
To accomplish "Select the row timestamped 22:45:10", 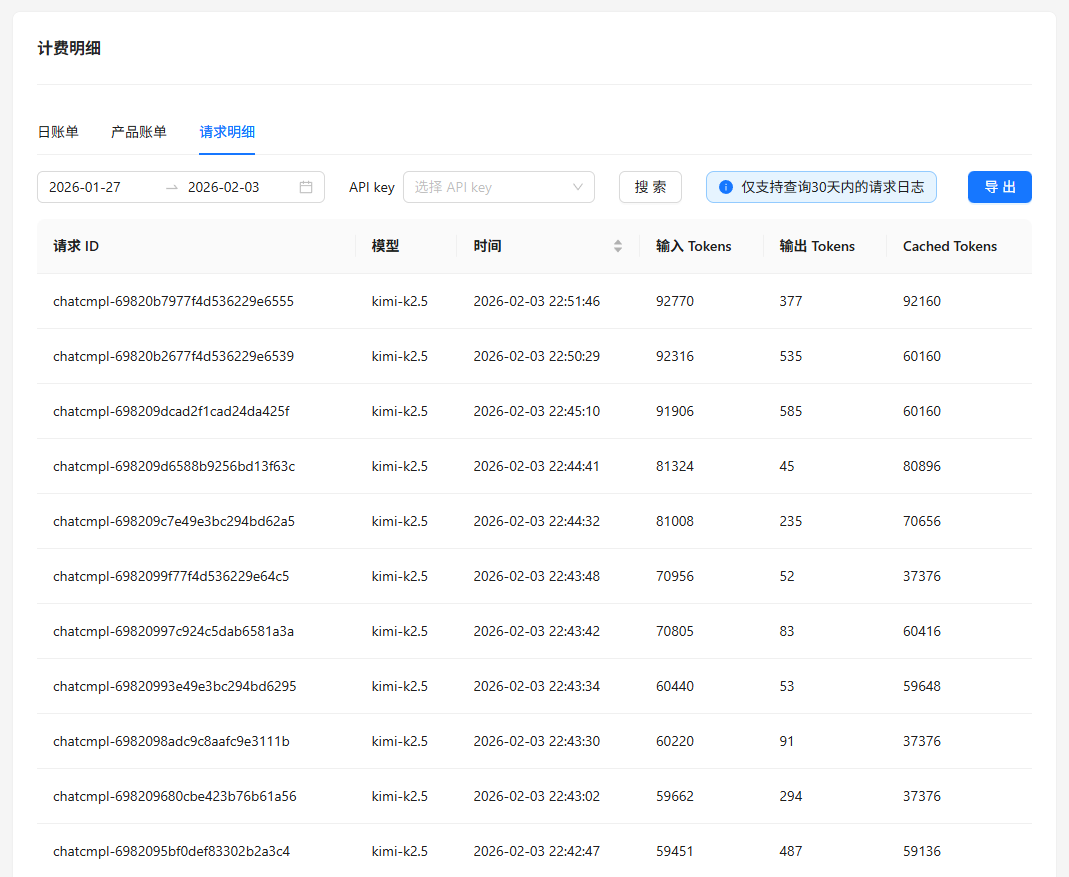I will coord(534,411).
